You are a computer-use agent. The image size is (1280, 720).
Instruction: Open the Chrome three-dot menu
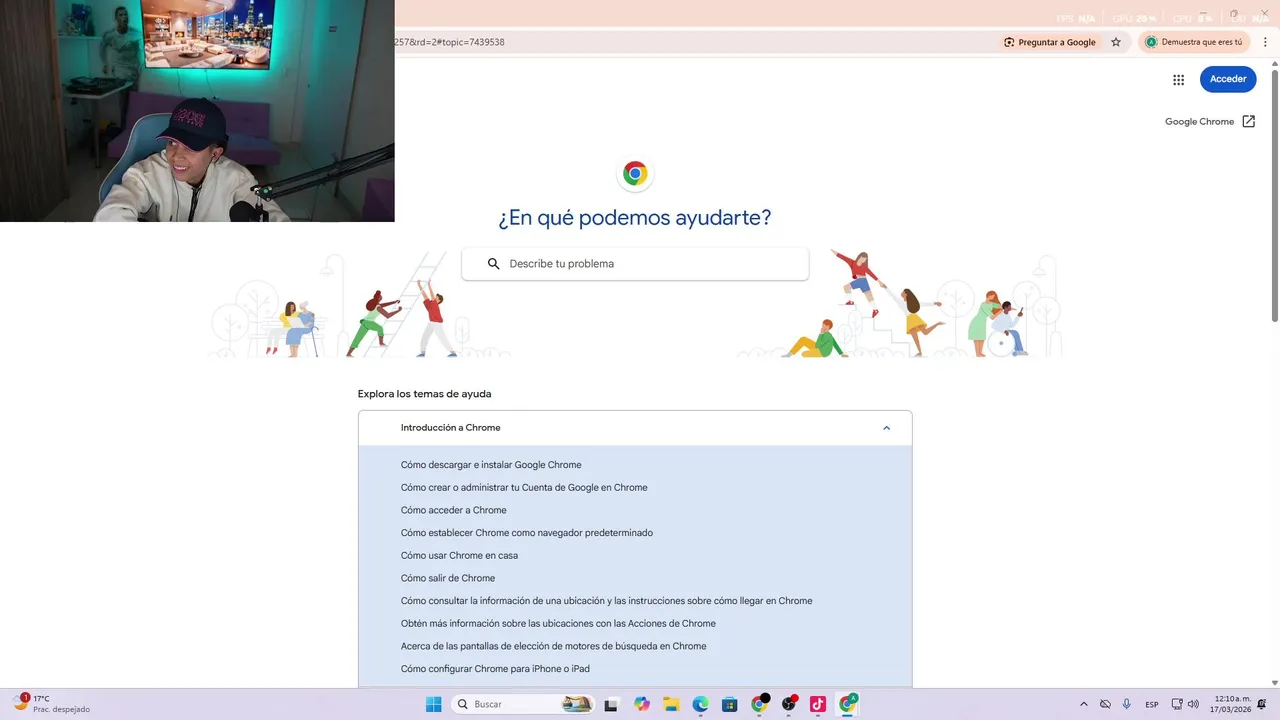1265,42
